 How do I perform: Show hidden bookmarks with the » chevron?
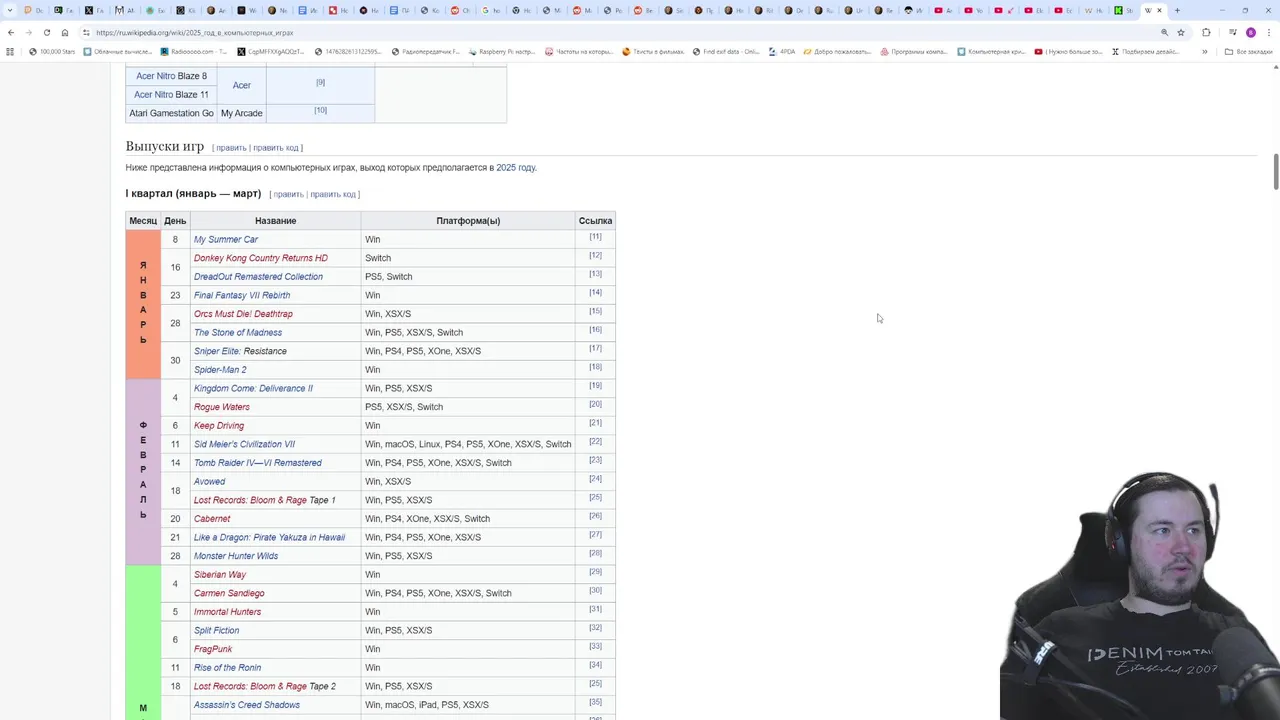point(1204,51)
